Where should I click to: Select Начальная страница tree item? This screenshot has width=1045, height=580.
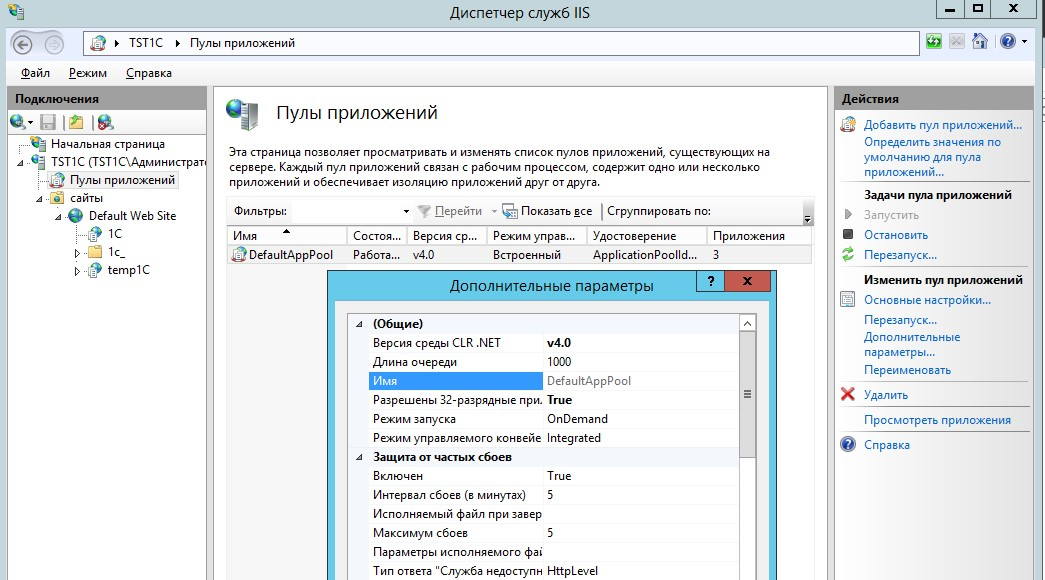pos(100,144)
